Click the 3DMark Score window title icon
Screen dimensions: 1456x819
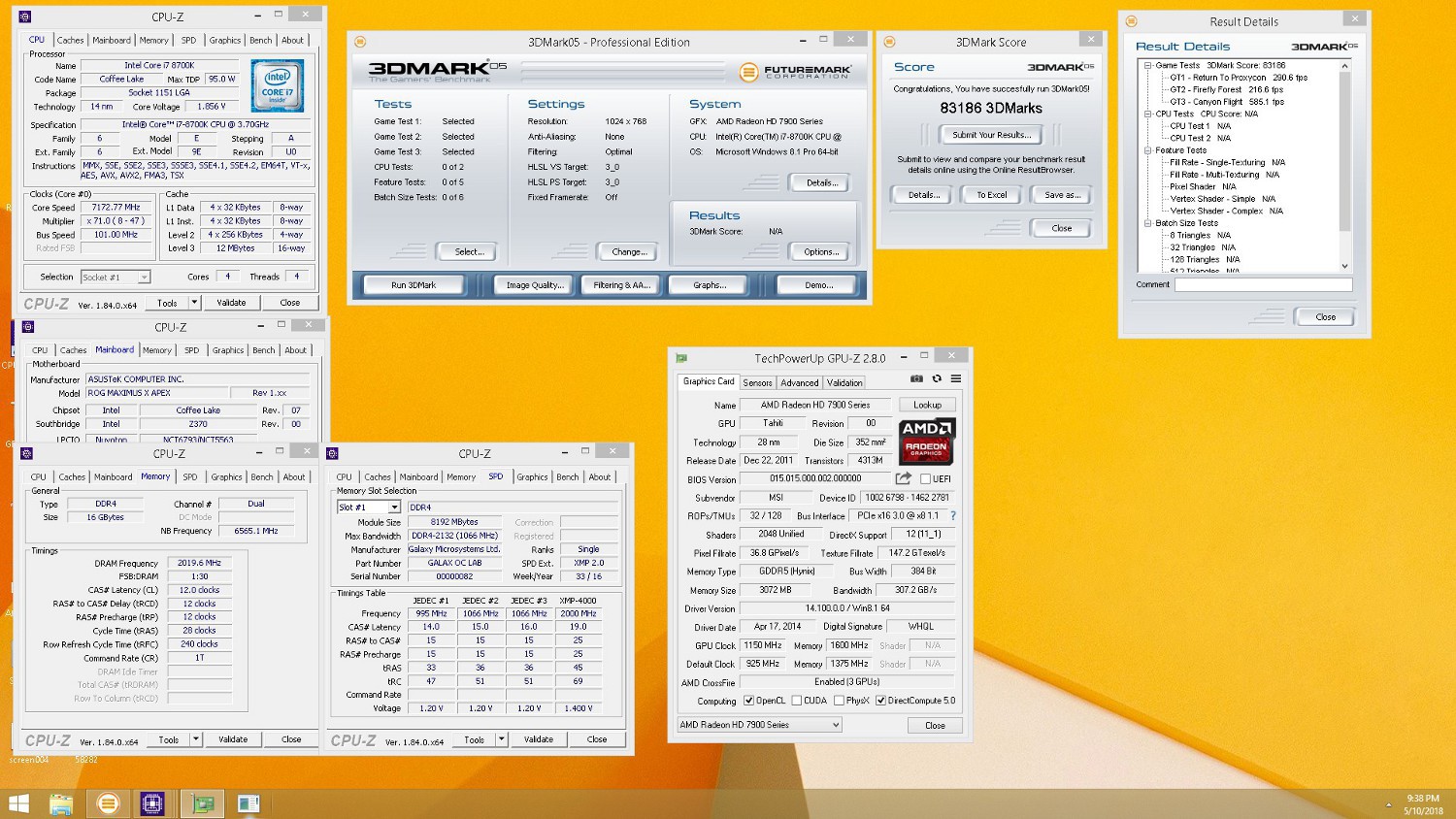(x=889, y=42)
